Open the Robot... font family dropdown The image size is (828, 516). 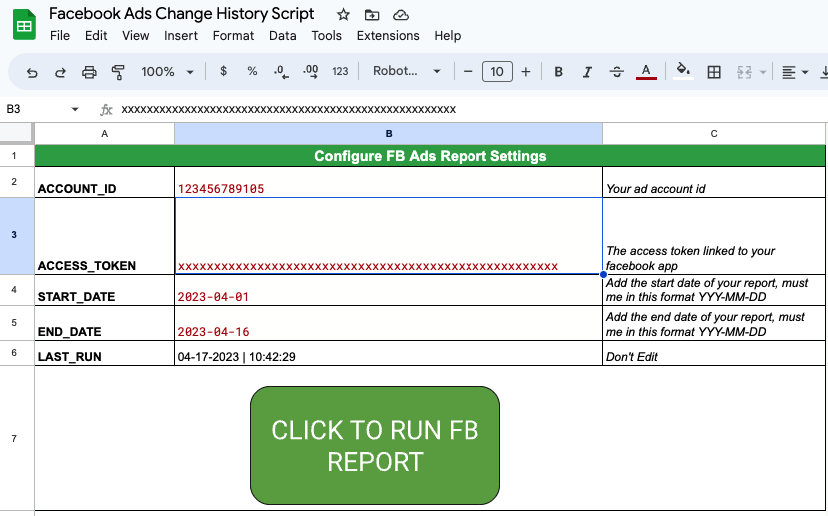coord(407,71)
